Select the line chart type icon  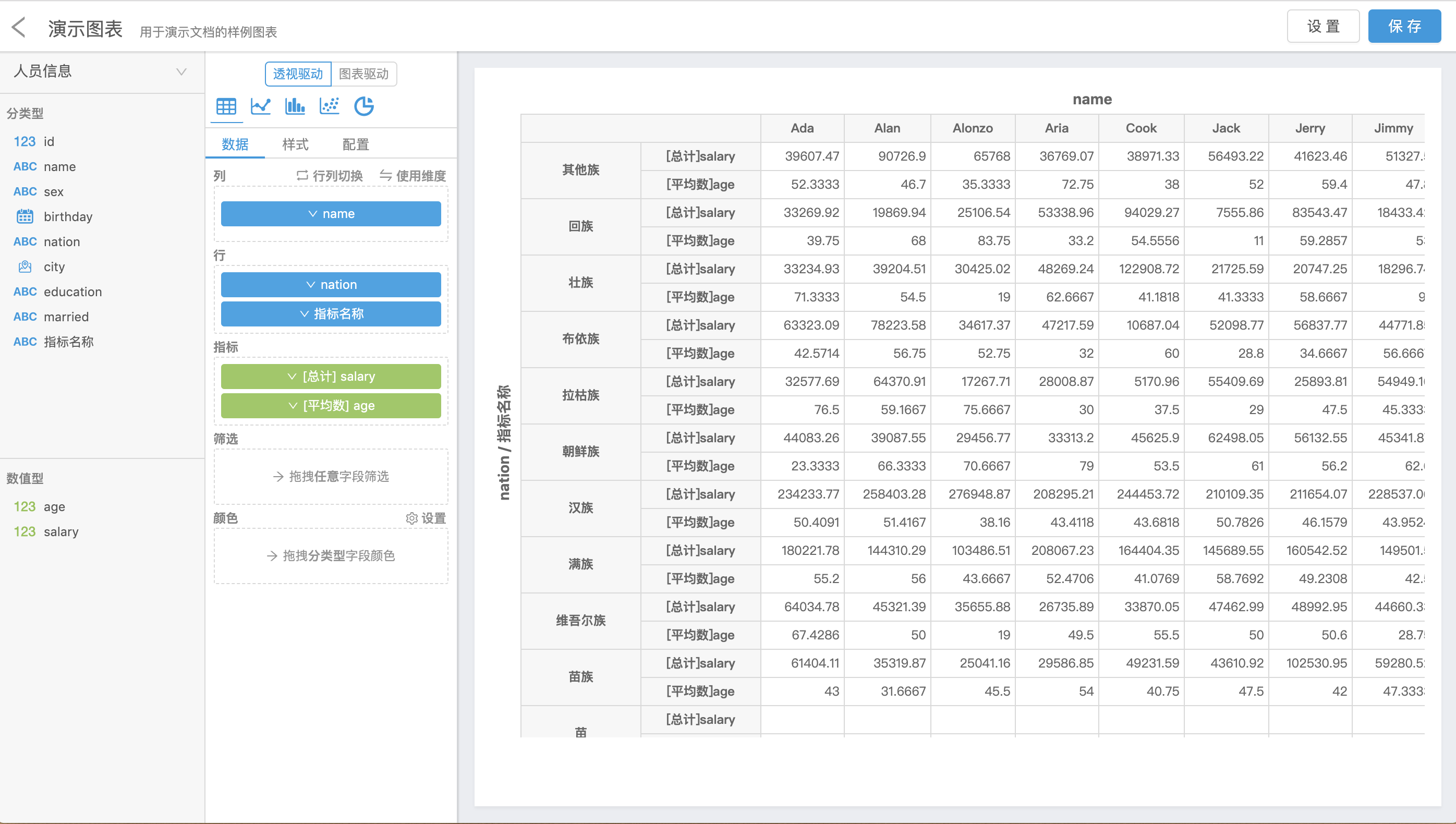coord(260,106)
